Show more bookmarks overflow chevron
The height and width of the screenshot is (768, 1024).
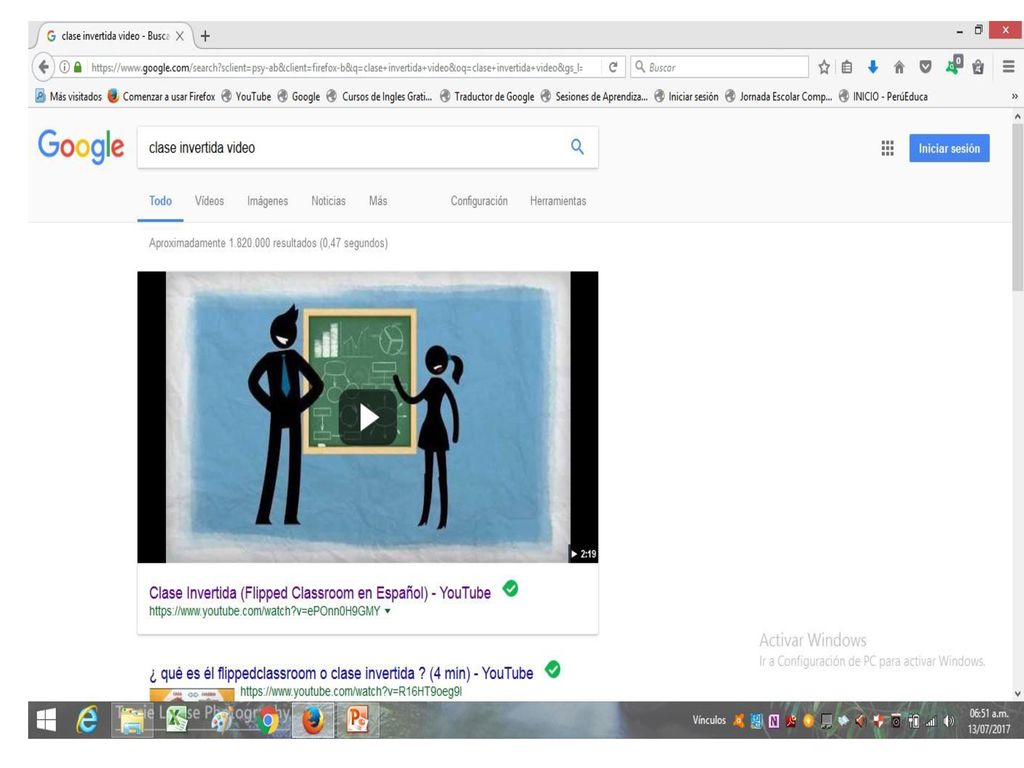pyautogui.click(x=1014, y=96)
